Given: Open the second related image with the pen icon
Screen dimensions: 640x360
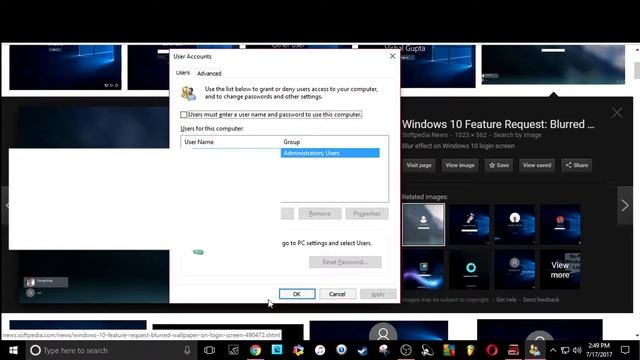Looking at the screenshot, I should point(469,225).
